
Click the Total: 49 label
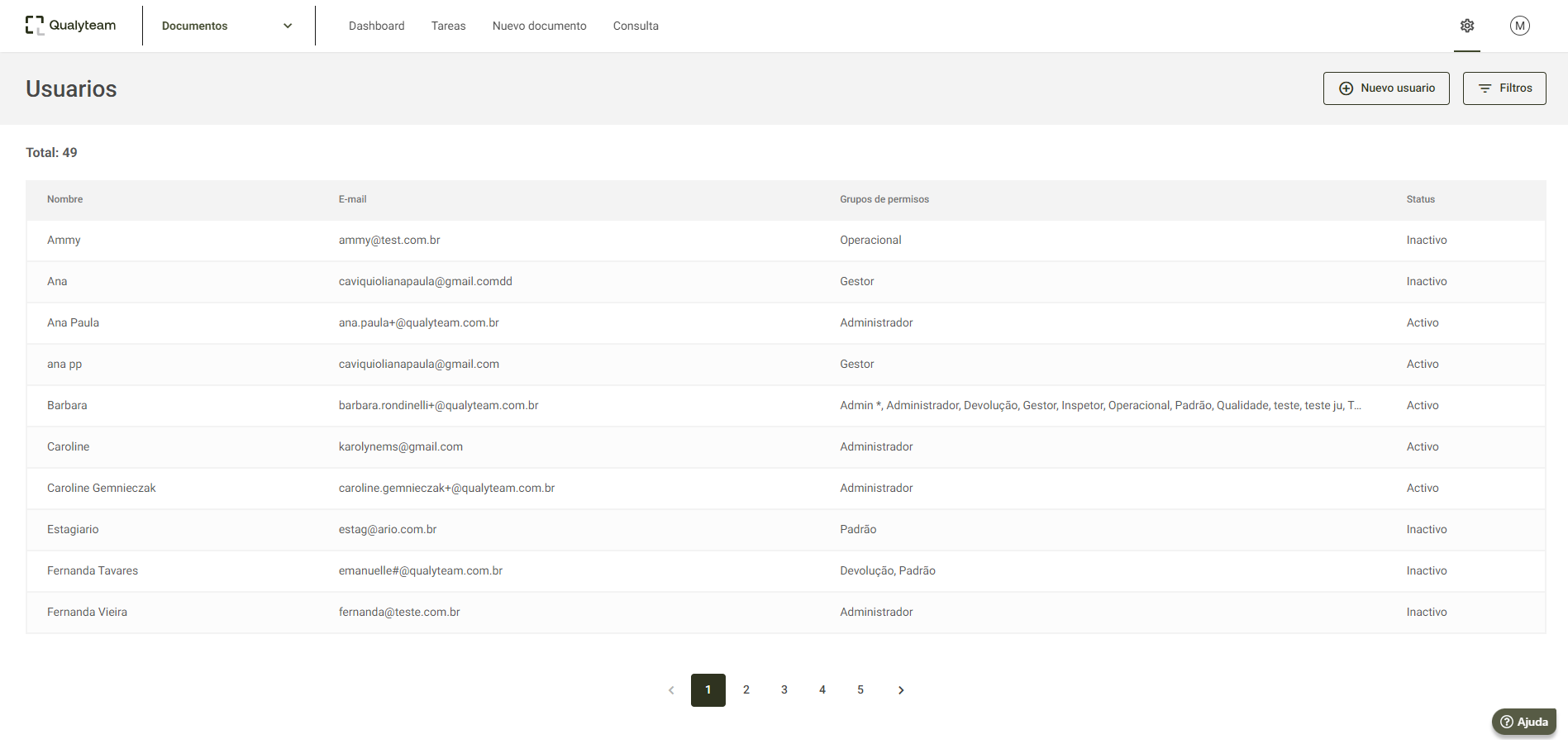pyautogui.click(x=51, y=153)
